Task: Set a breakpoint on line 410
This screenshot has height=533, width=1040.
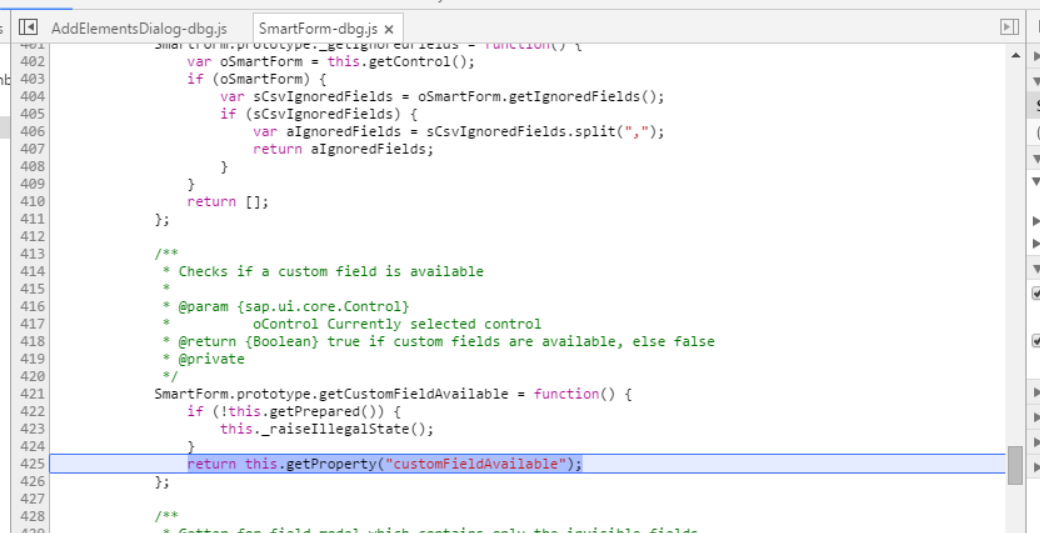Action: [31, 202]
